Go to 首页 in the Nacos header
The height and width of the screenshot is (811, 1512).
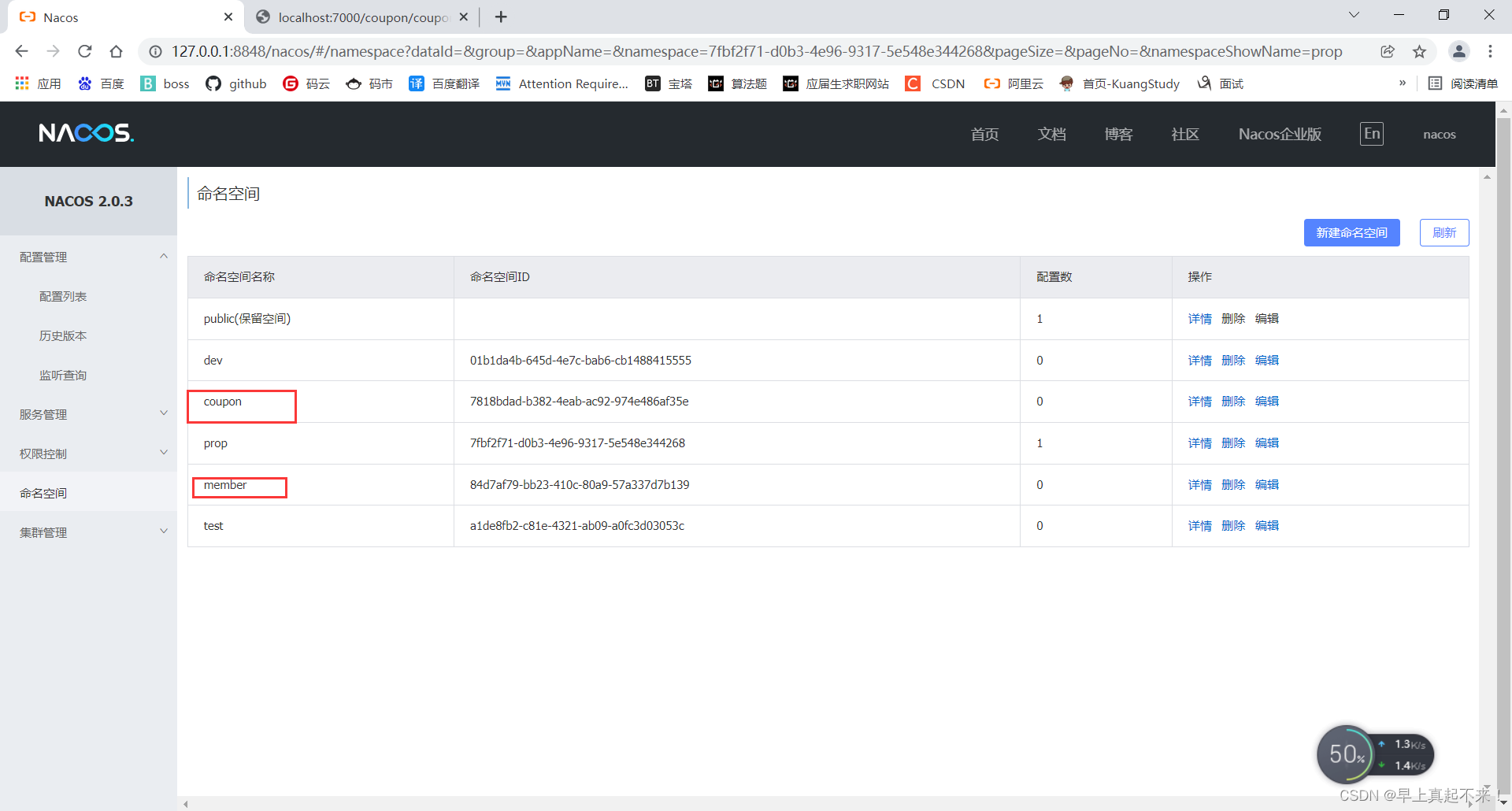coord(984,134)
